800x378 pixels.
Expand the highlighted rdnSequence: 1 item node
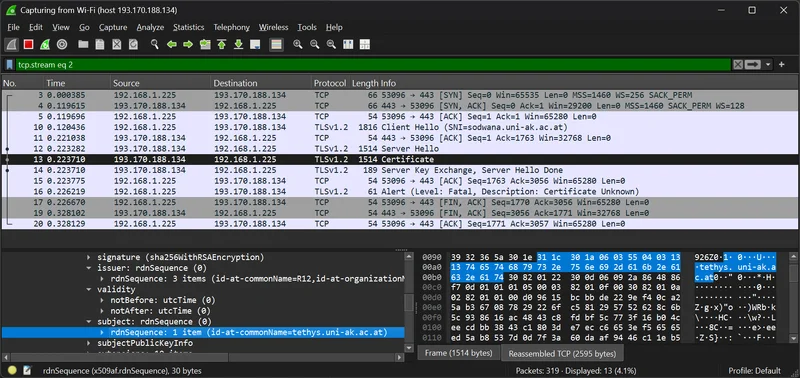[102, 332]
